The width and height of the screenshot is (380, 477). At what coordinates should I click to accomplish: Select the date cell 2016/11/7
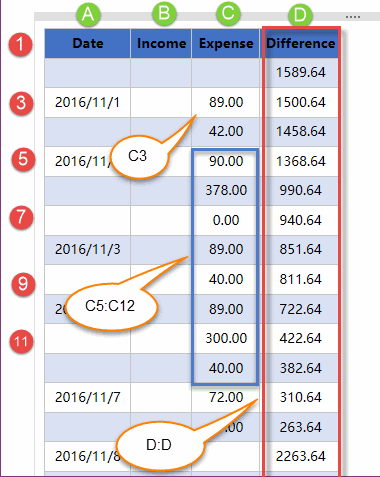point(88,398)
